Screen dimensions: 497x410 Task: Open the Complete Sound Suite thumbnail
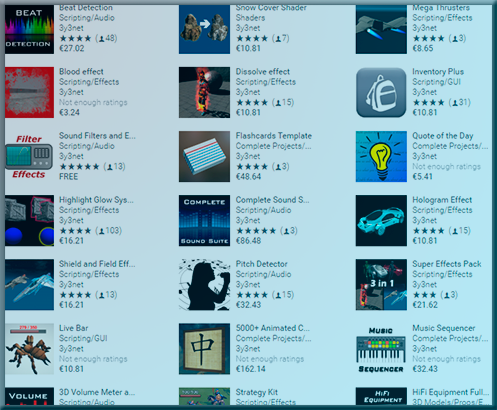tap(204, 220)
